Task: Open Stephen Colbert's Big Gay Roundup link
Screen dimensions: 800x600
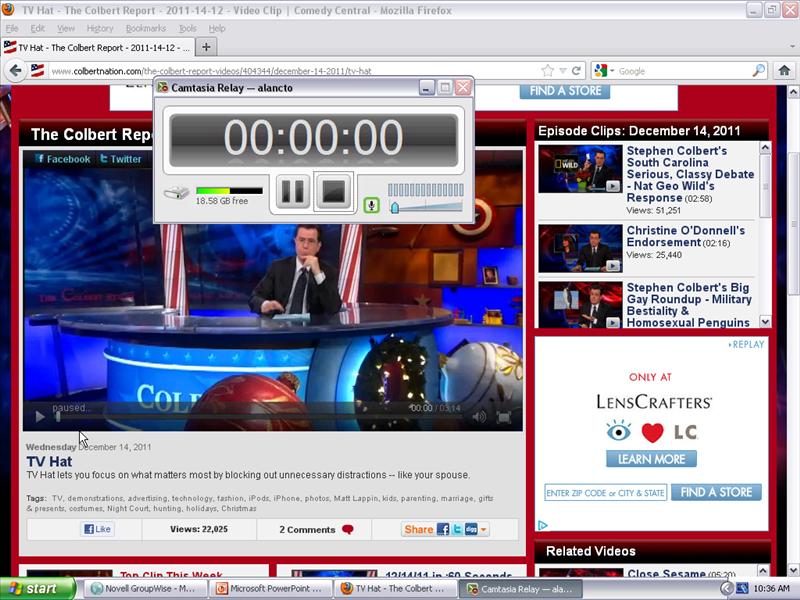Action: click(689, 305)
